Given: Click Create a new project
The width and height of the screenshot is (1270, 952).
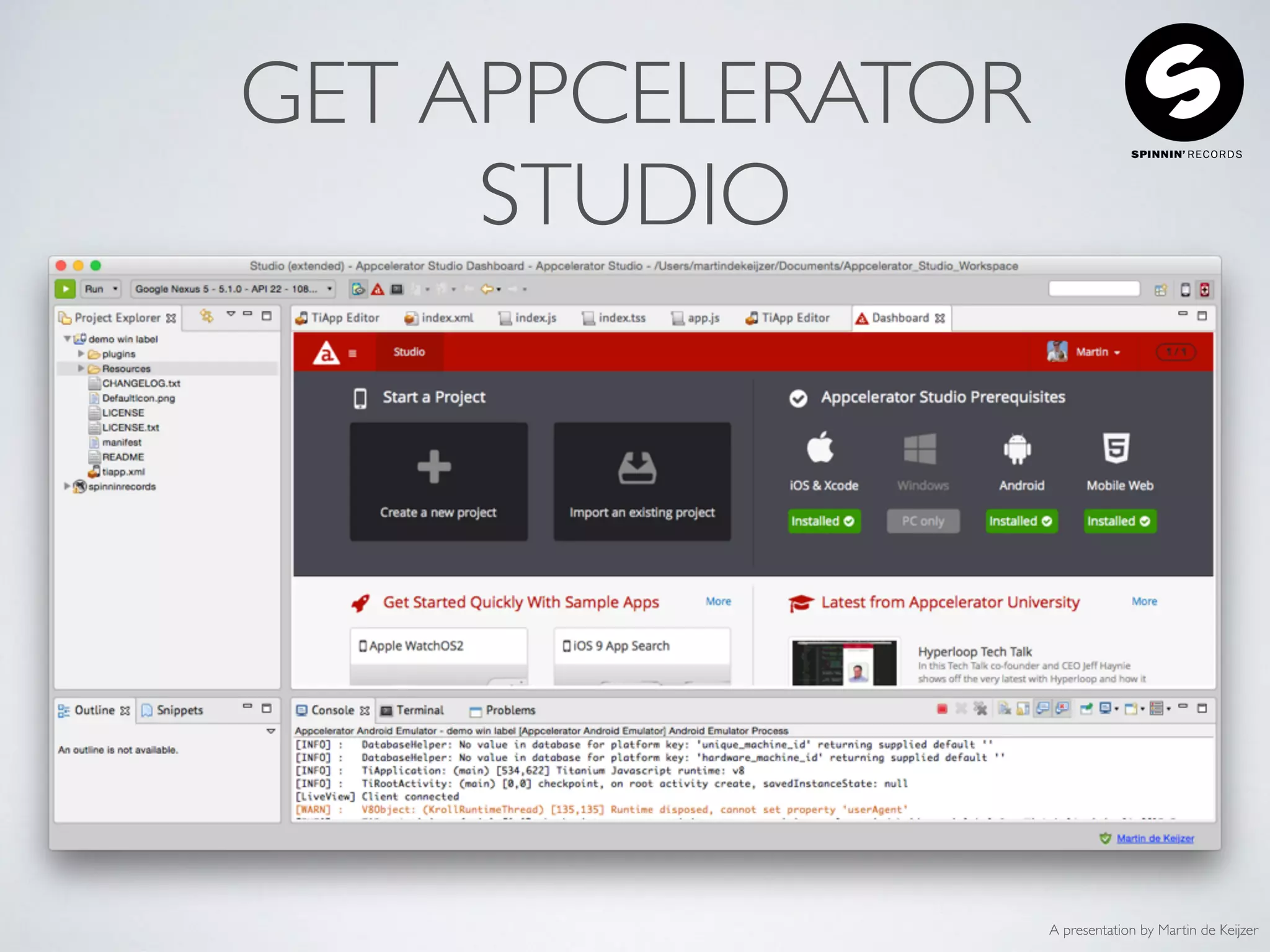Looking at the screenshot, I should [x=438, y=482].
